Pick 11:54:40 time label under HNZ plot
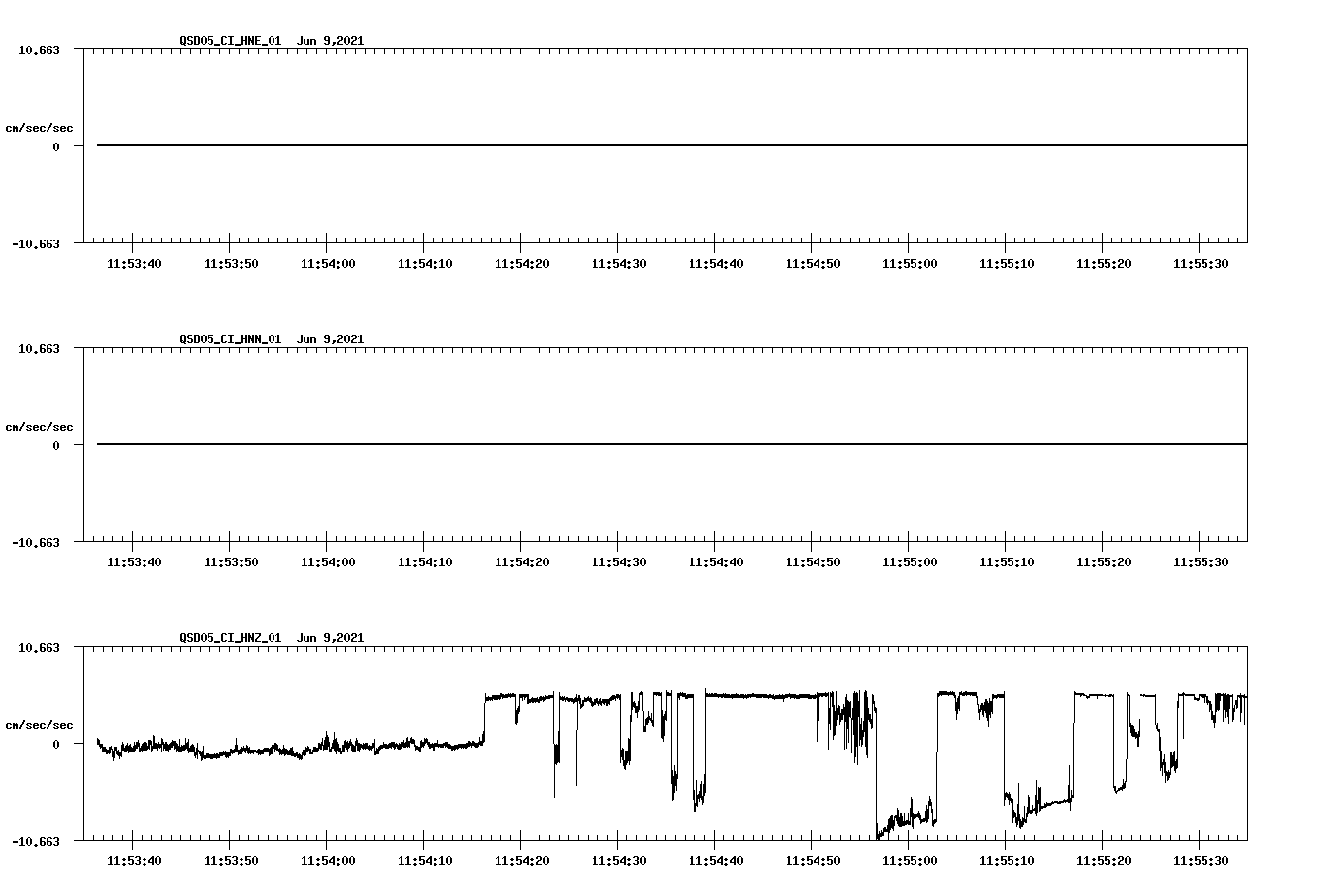Screen dimensions: 1317x896 (716, 860)
